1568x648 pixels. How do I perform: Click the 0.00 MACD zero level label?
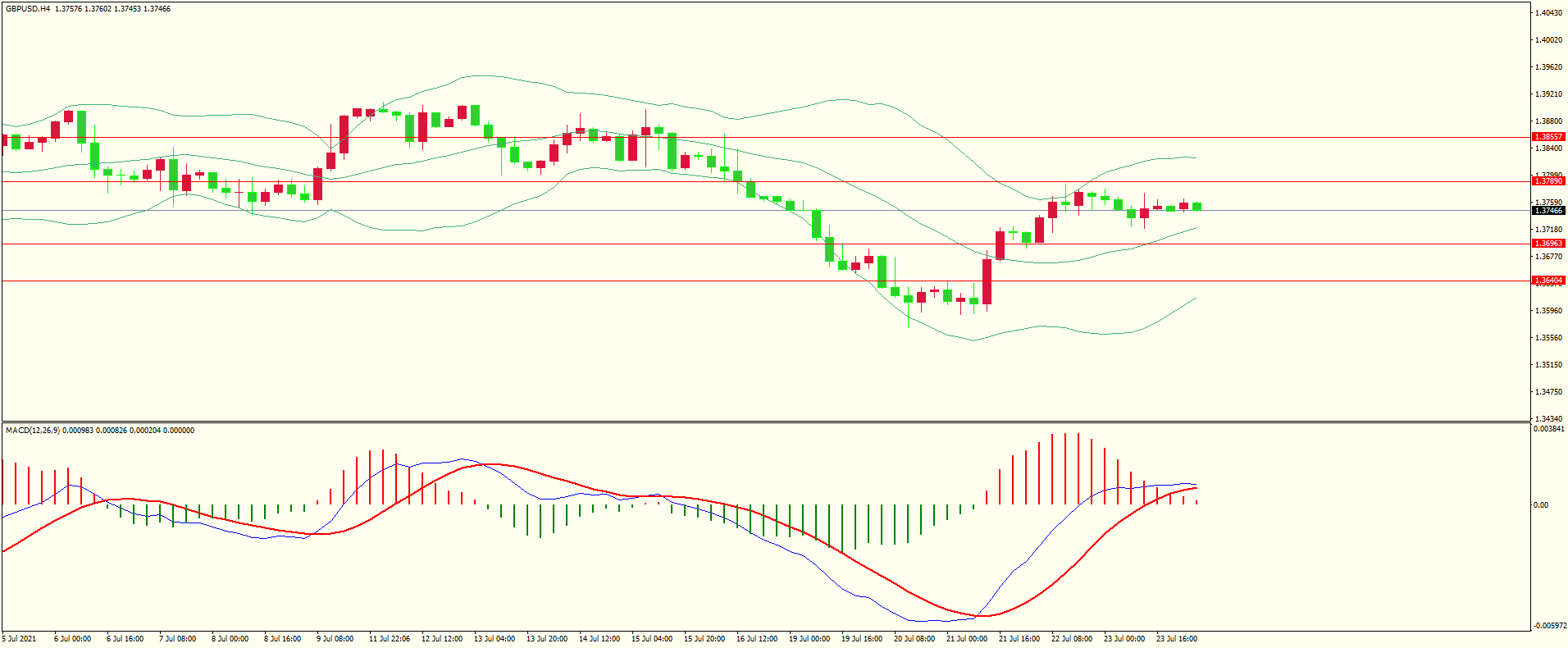[x=1542, y=505]
